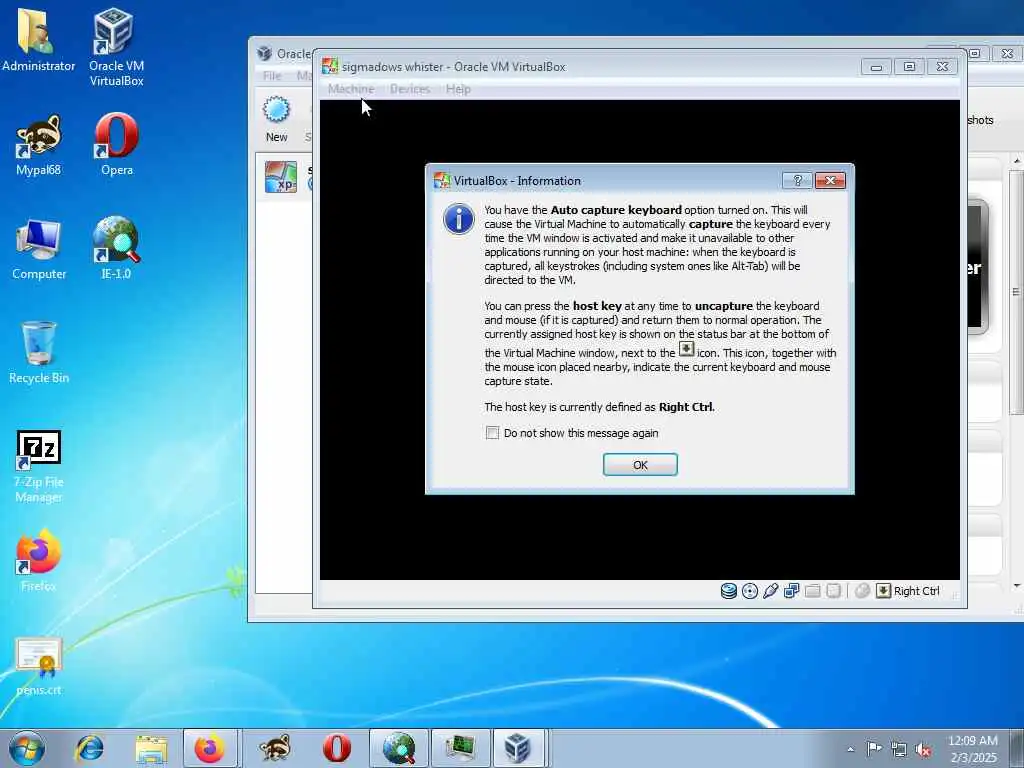The height and width of the screenshot is (768, 1024).
Task: Click the New VM icon in VirtualBox Manager
Action: click(x=276, y=119)
